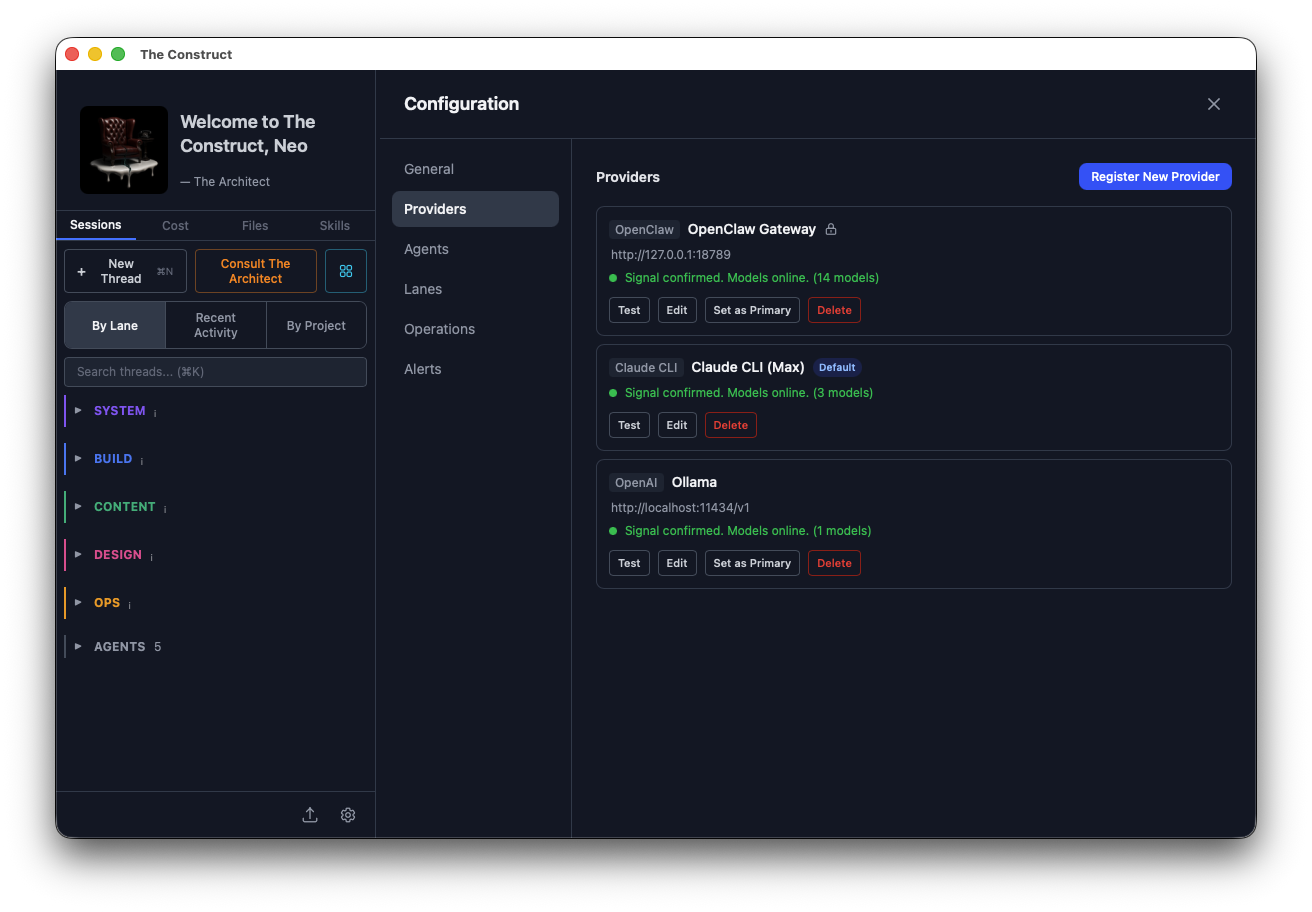The image size is (1312, 912).
Task: Click the Search threads input field
Action: tap(215, 372)
